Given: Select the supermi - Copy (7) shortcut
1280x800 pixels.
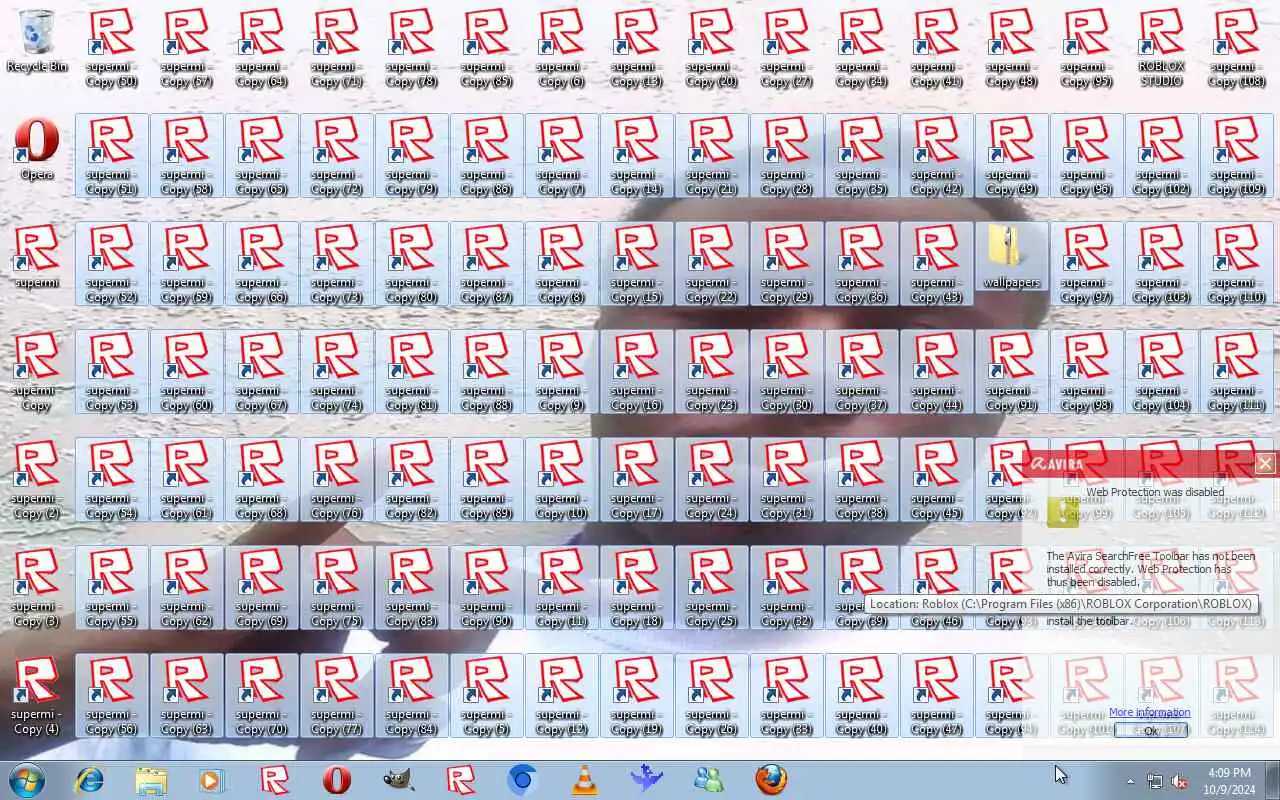Looking at the screenshot, I should [x=561, y=155].
